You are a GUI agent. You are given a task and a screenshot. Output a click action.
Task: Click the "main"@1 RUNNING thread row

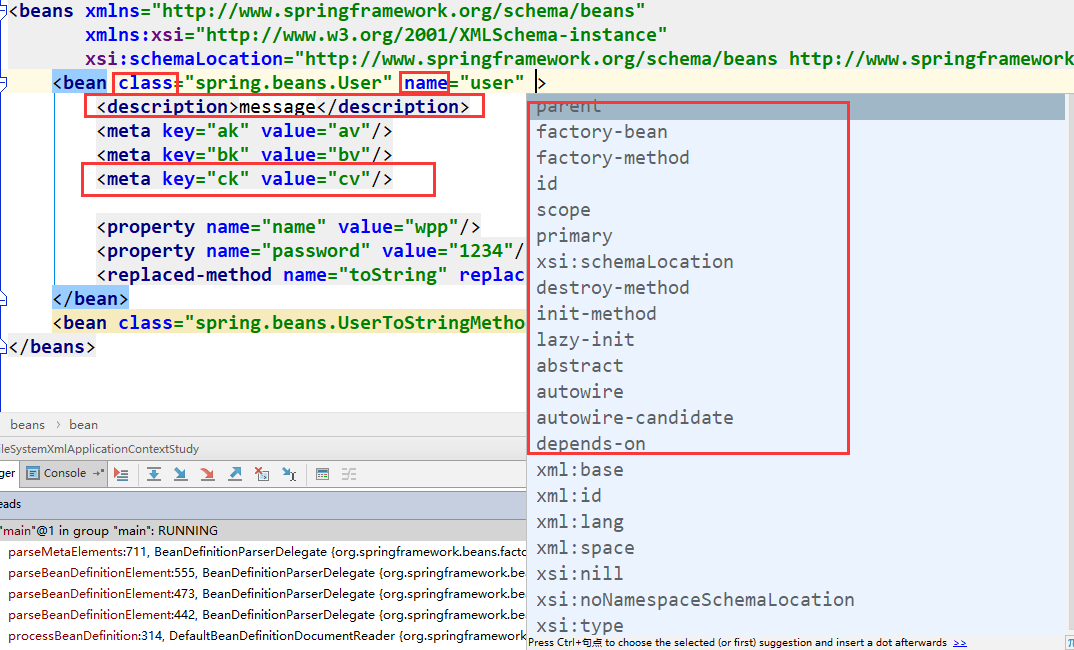tap(263, 531)
